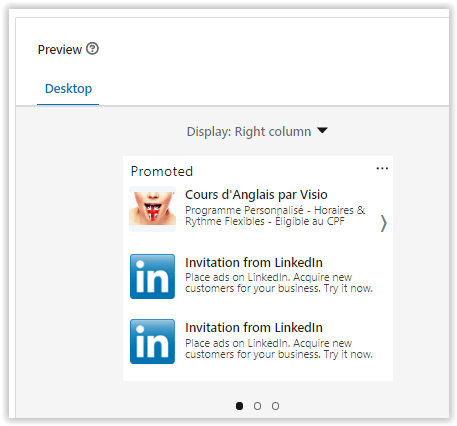Click the Preview help question mark icon
This screenshot has width=457, height=426.
coord(92,49)
